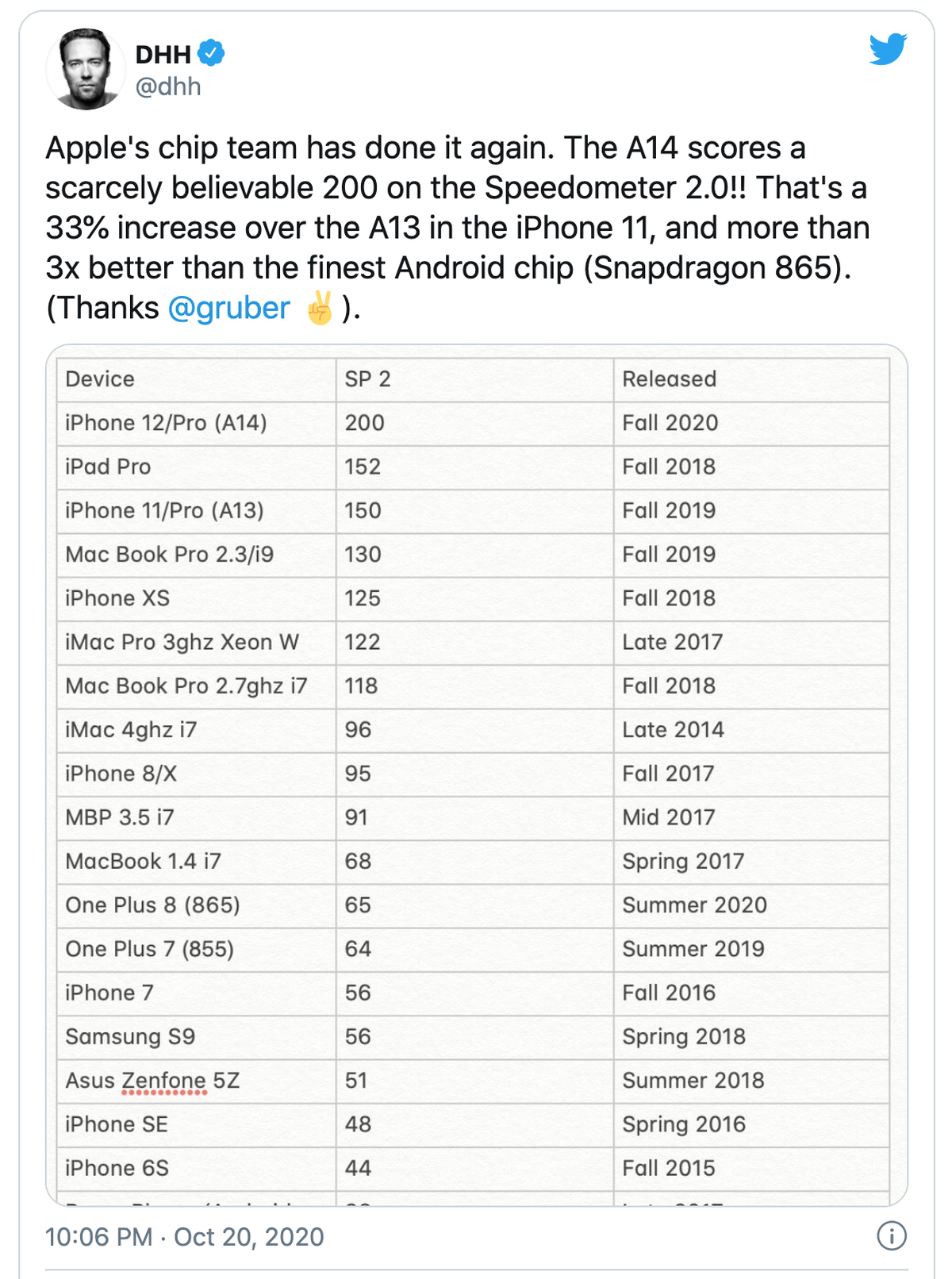This screenshot has width=952, height=1279.
Task: Select the score 200 cell
Action: pyautogui.click(x=474, y=423)
